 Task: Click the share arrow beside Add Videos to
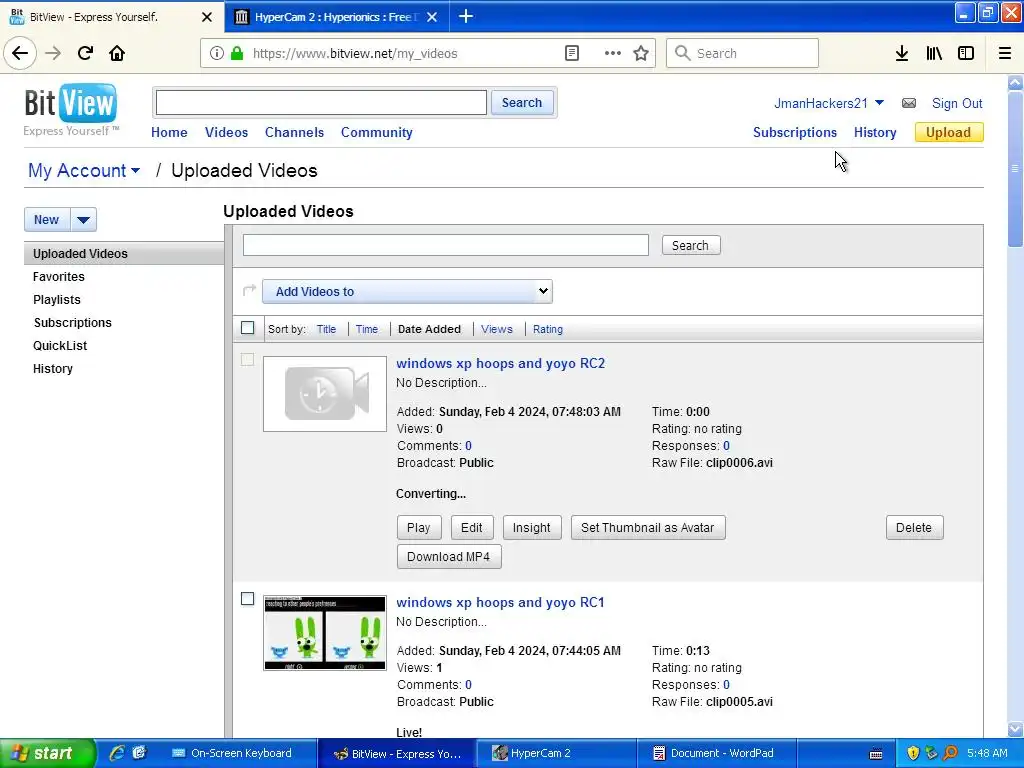pyautogui.click(x=249, y=290)
